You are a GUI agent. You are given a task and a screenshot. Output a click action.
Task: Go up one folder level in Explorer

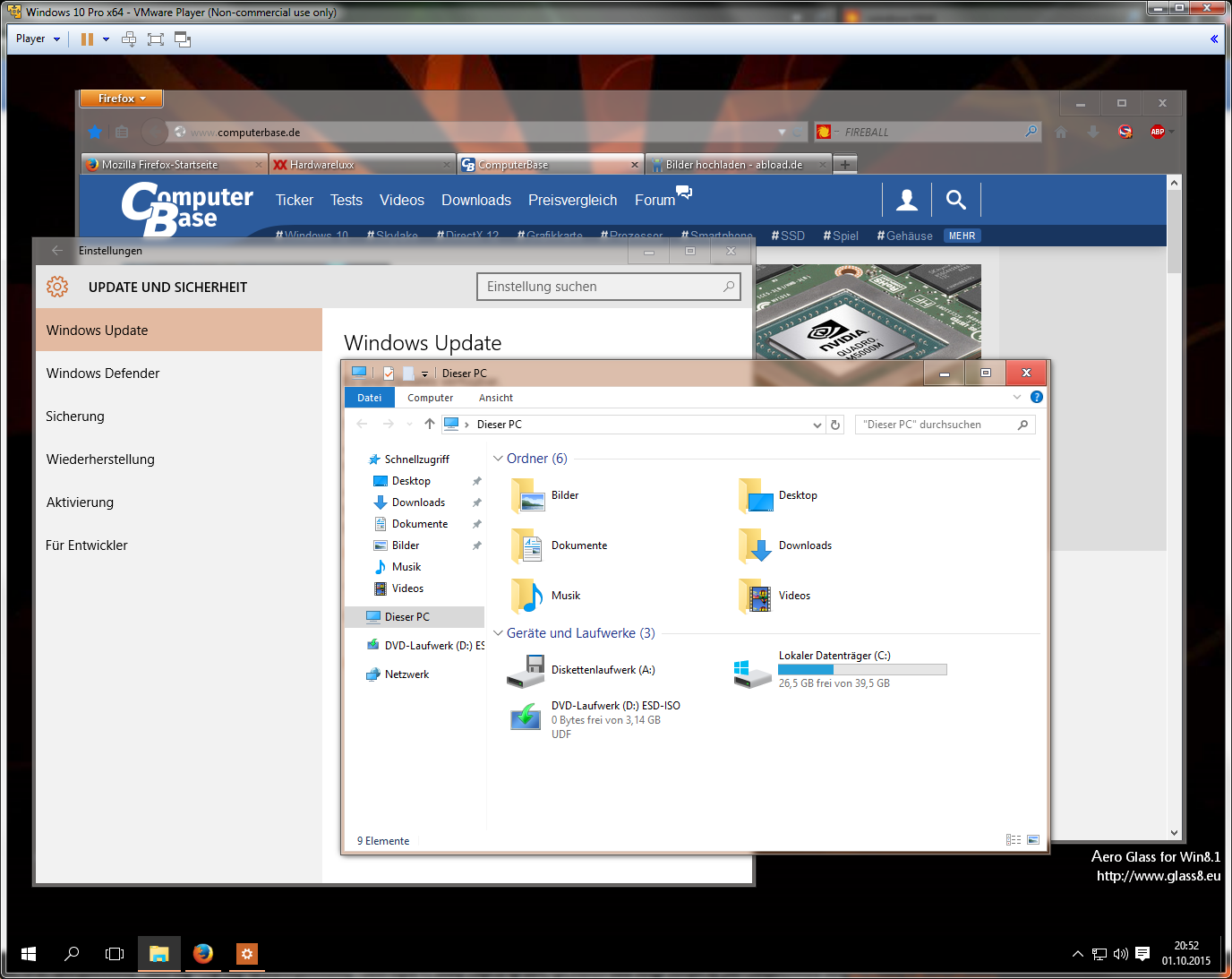pyautogui.click(x=430, y=424)
